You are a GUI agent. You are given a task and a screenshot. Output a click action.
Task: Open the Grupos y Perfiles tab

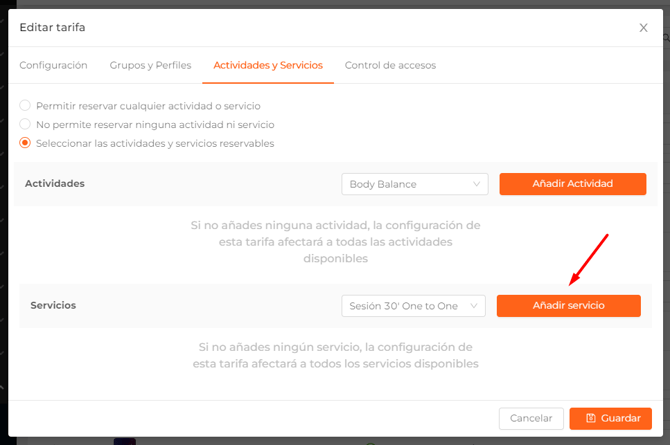151,65
